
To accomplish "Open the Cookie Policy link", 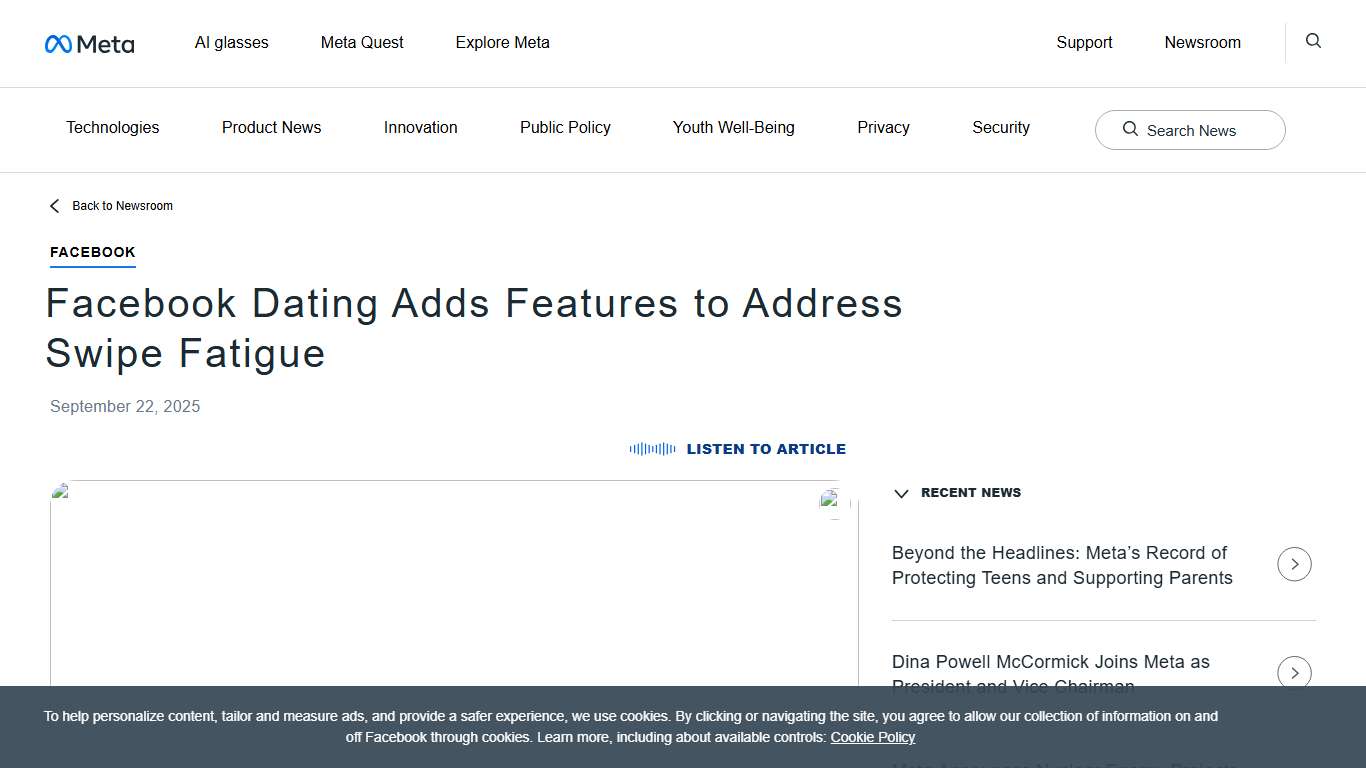I will [x=872, y=737].
